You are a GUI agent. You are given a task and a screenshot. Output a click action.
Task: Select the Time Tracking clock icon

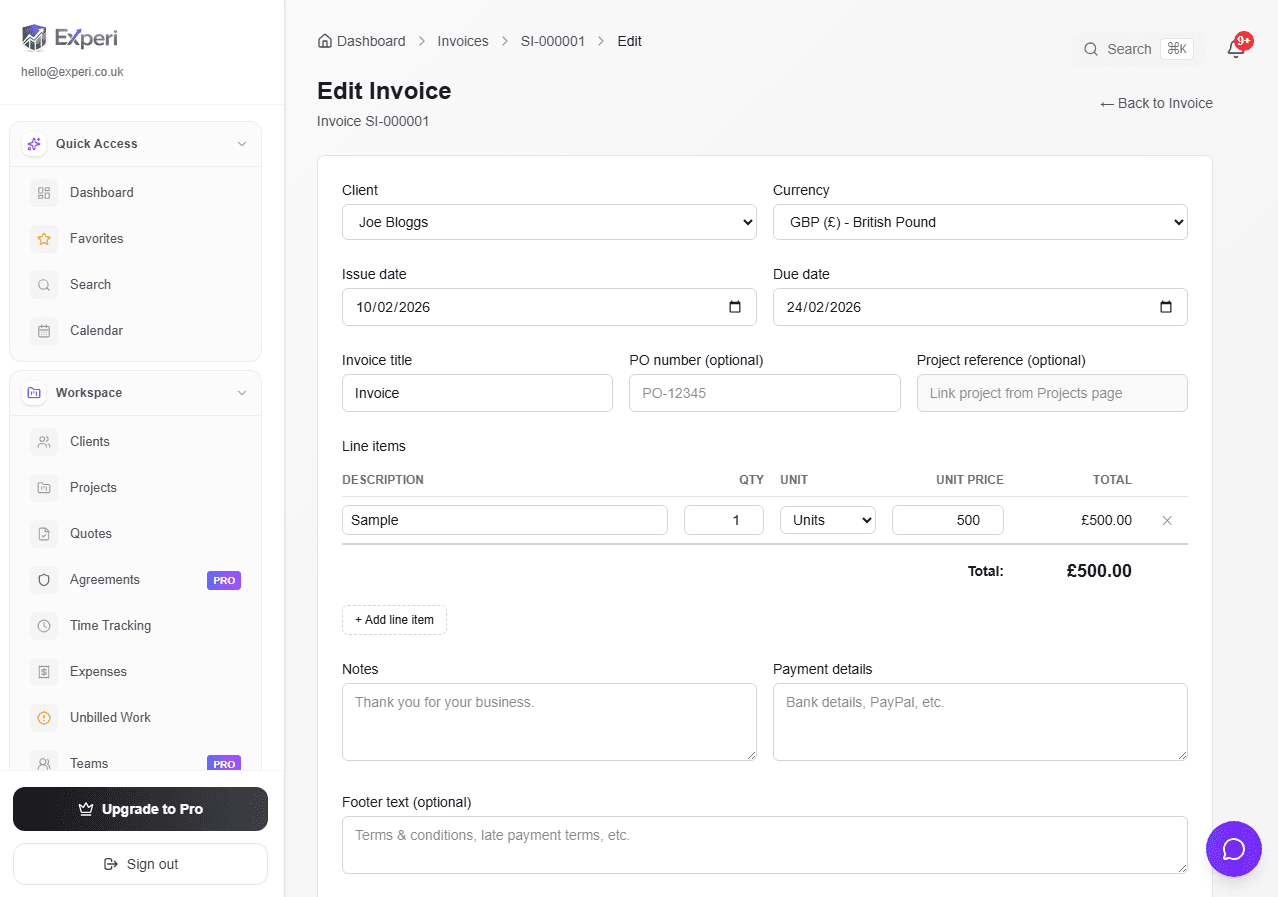tap(43, 625)
